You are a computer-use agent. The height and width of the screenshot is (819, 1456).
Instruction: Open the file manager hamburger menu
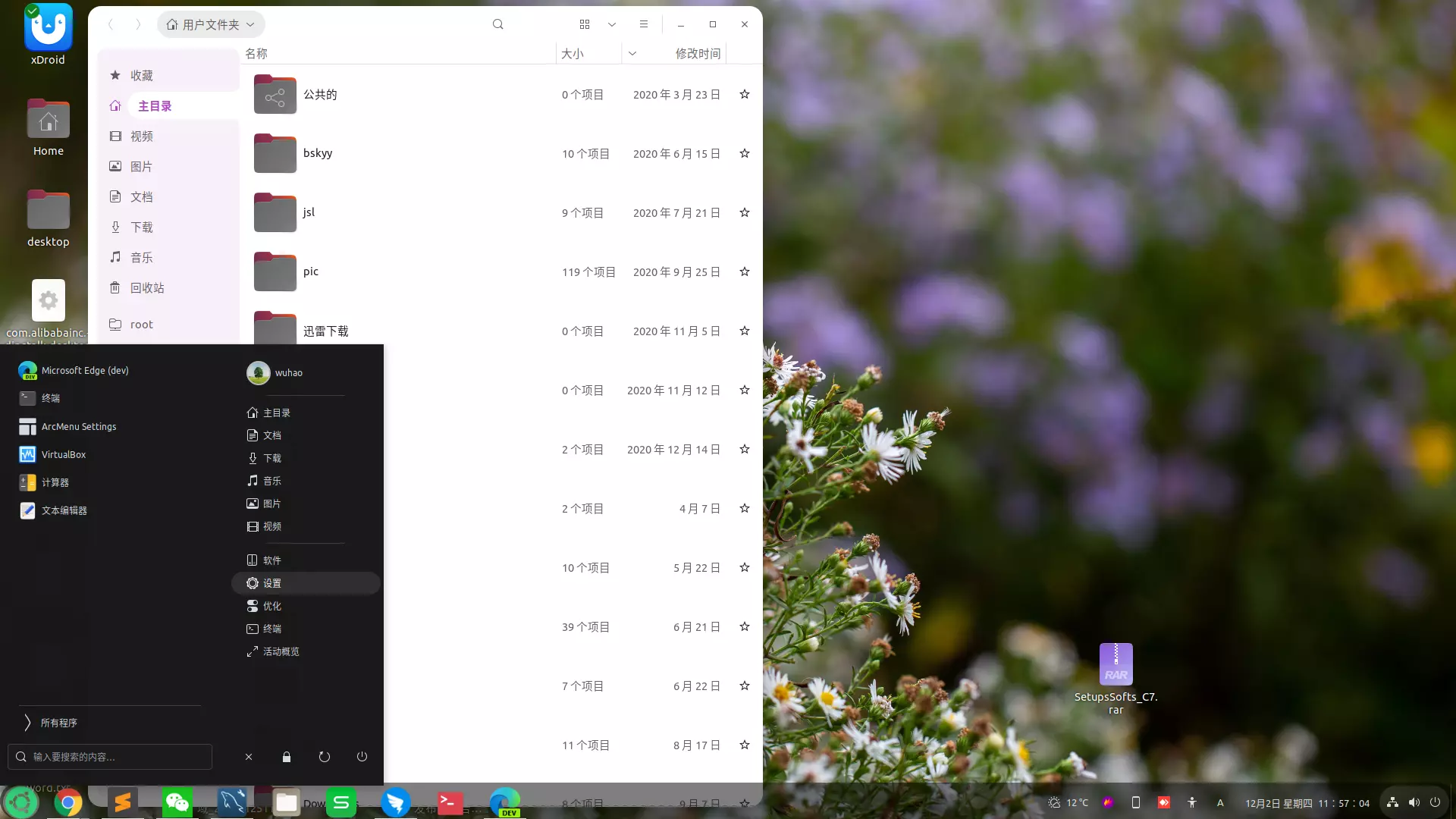tap(644, 24)
